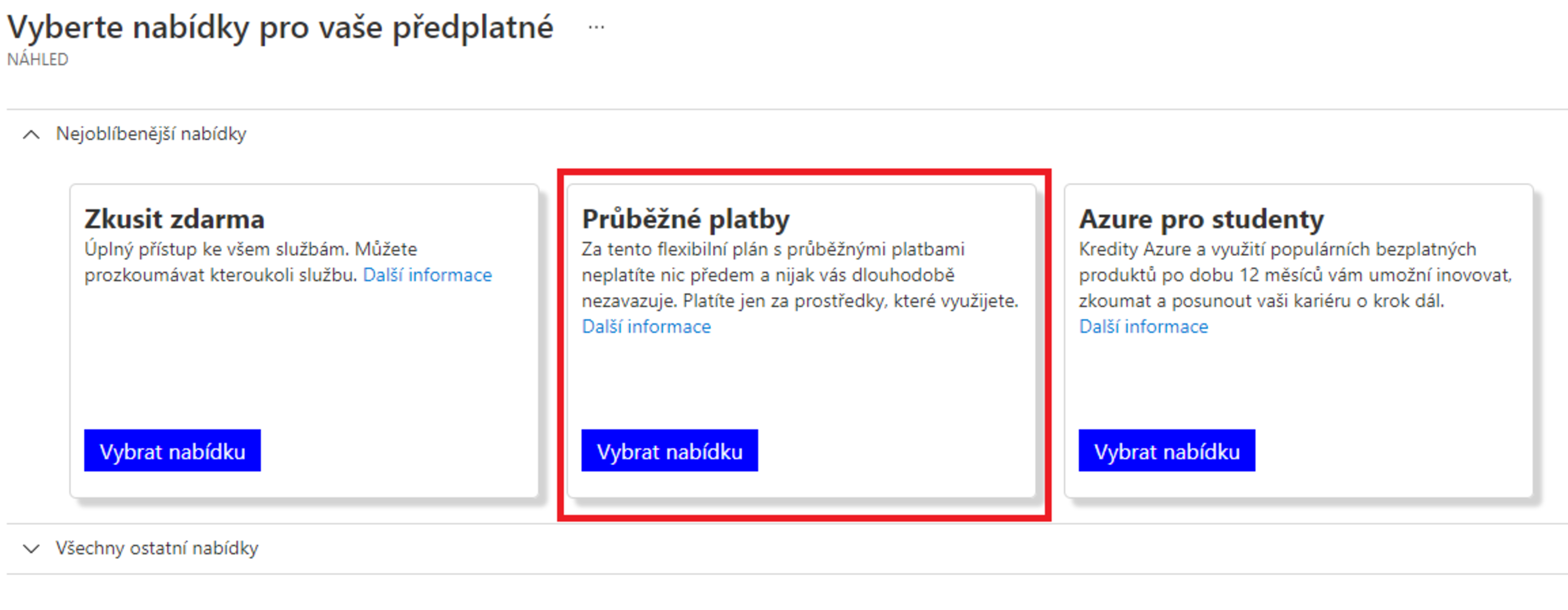Click the NÁHLED preview label
The image size is (1568, 610).
[x=38, y=60]
